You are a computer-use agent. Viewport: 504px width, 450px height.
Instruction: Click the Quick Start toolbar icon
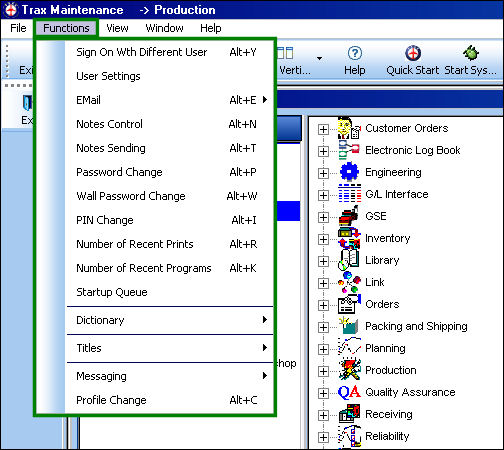point(413,53)
